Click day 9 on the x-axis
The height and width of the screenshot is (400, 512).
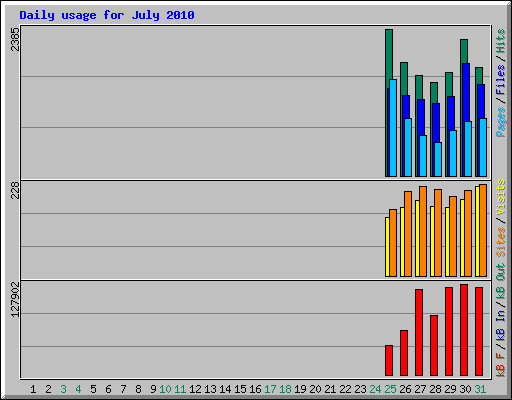(x=153, y=389)
